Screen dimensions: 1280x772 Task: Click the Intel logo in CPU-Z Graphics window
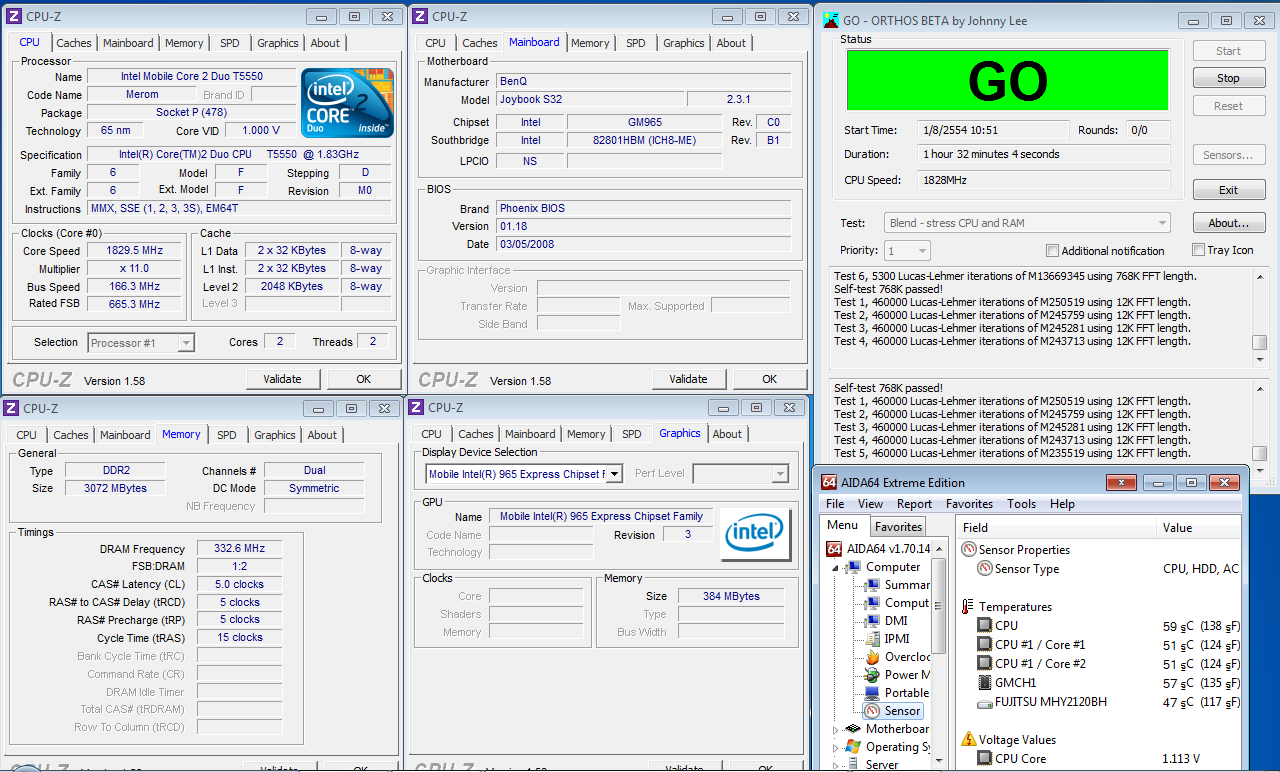pyautogui.click(x=755, y=534)
